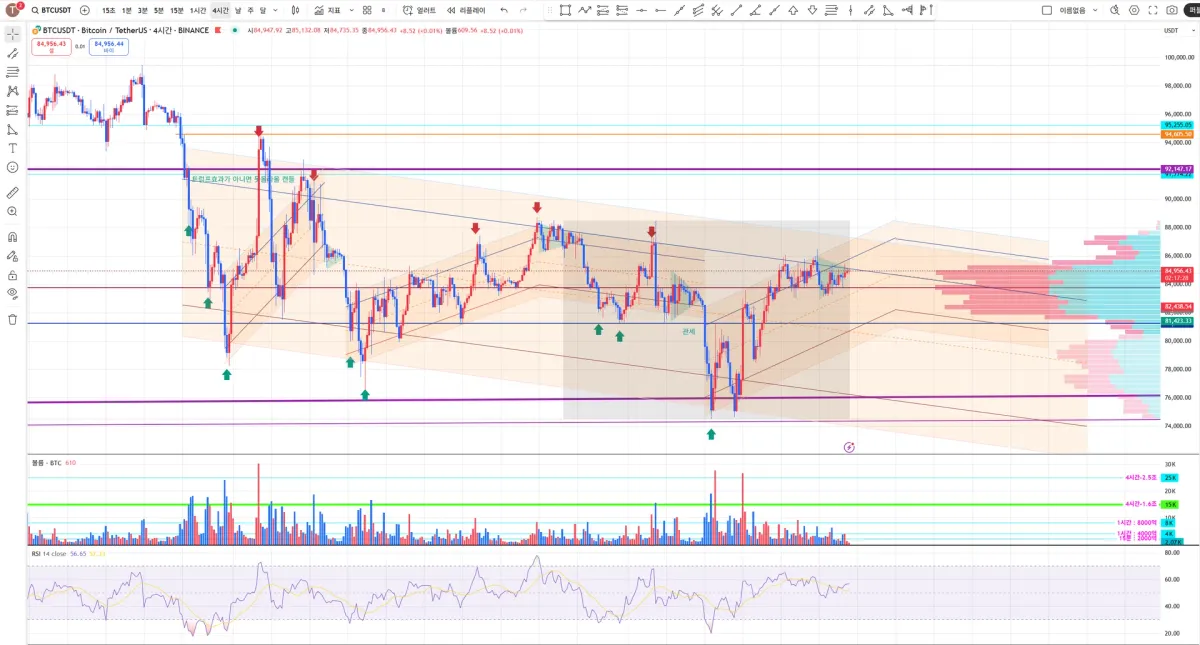
Task: Toggle hide all drawings eye icon
Action: pos(12,293)
